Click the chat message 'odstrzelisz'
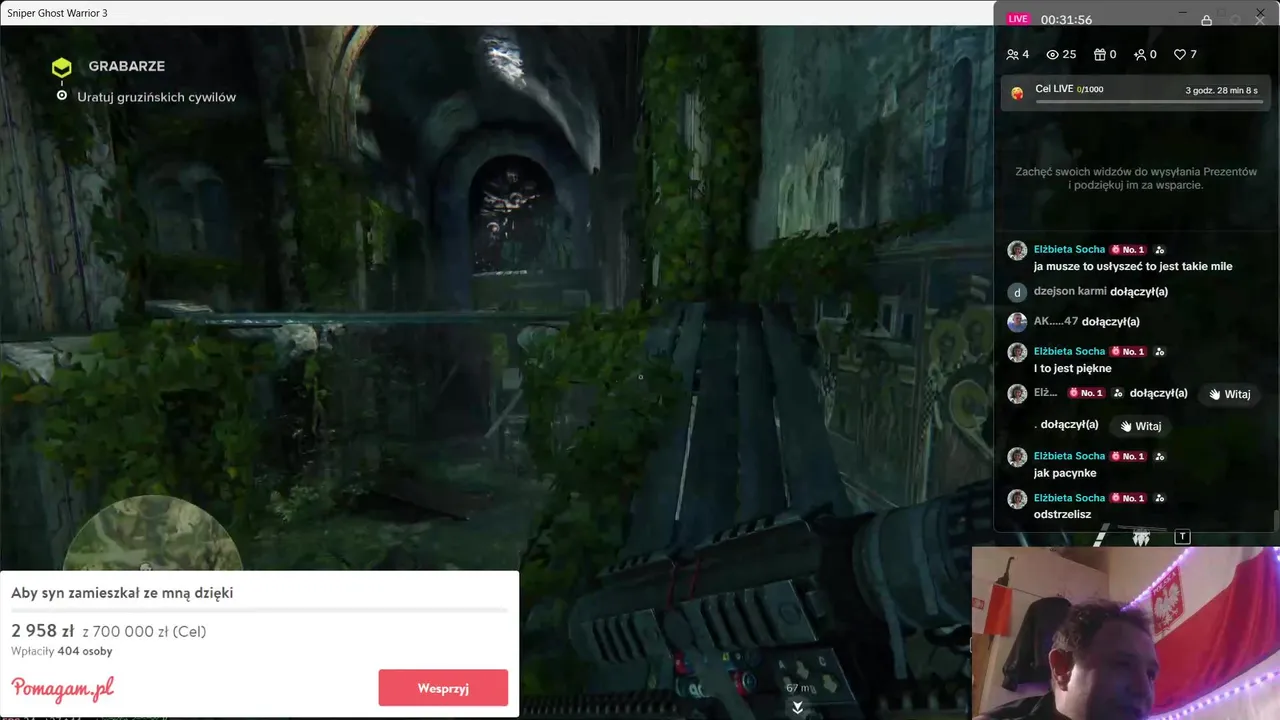The image size is (1280, 720). point(1062,515)
